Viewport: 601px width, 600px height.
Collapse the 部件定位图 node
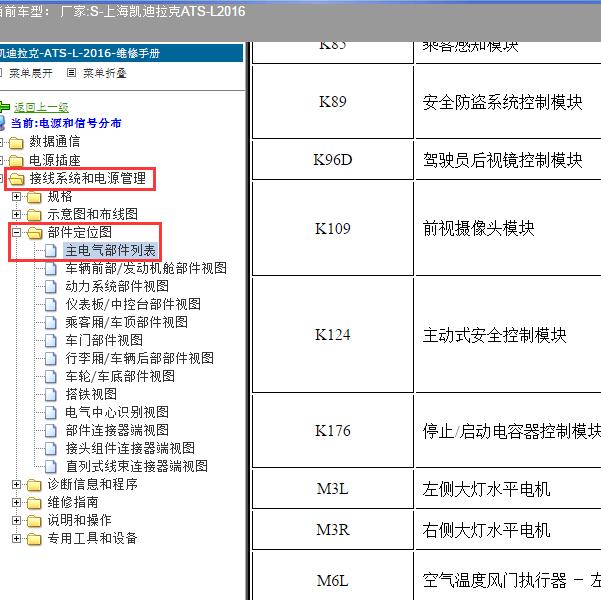[16, 232]
